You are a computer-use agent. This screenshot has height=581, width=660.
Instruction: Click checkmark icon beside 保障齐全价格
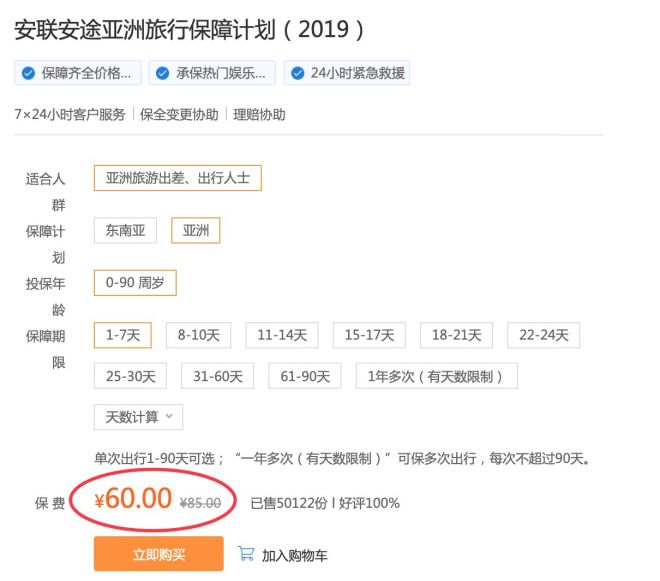click(28, 73)
